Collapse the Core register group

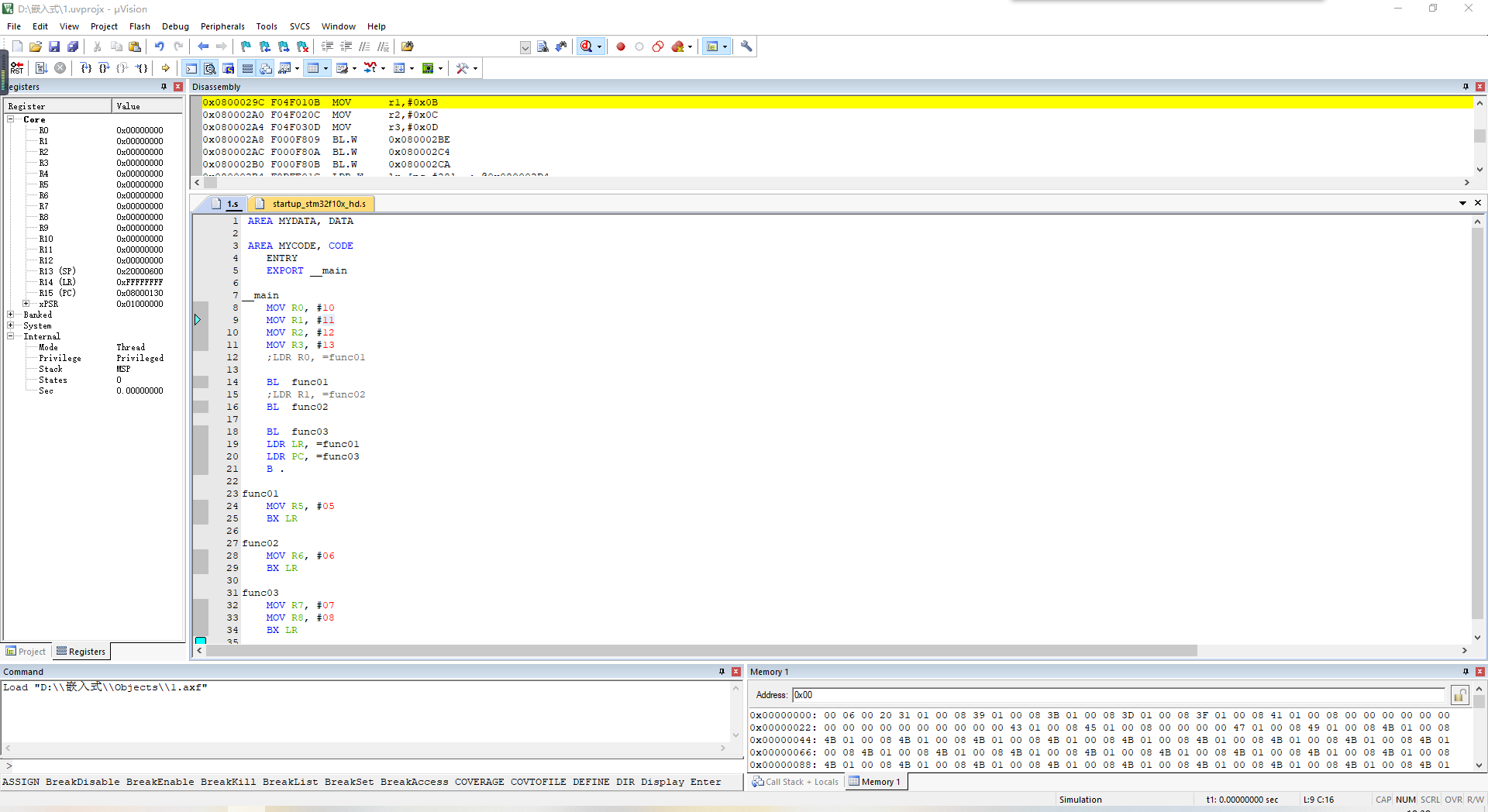(x=11, y=119)
